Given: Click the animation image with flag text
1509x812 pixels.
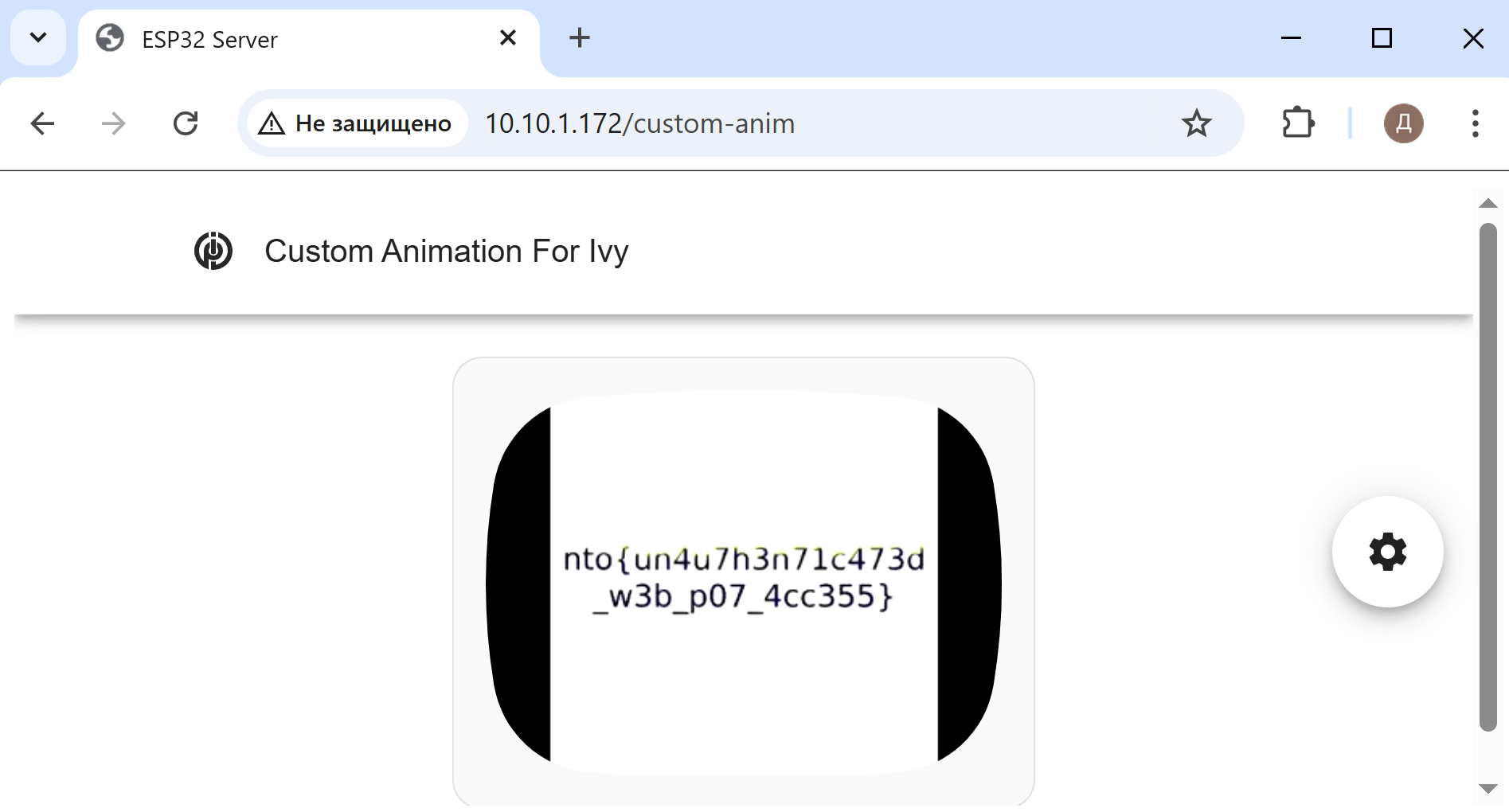Looking at the screenshot, I should pyautogui.click(x=743, y=581).
